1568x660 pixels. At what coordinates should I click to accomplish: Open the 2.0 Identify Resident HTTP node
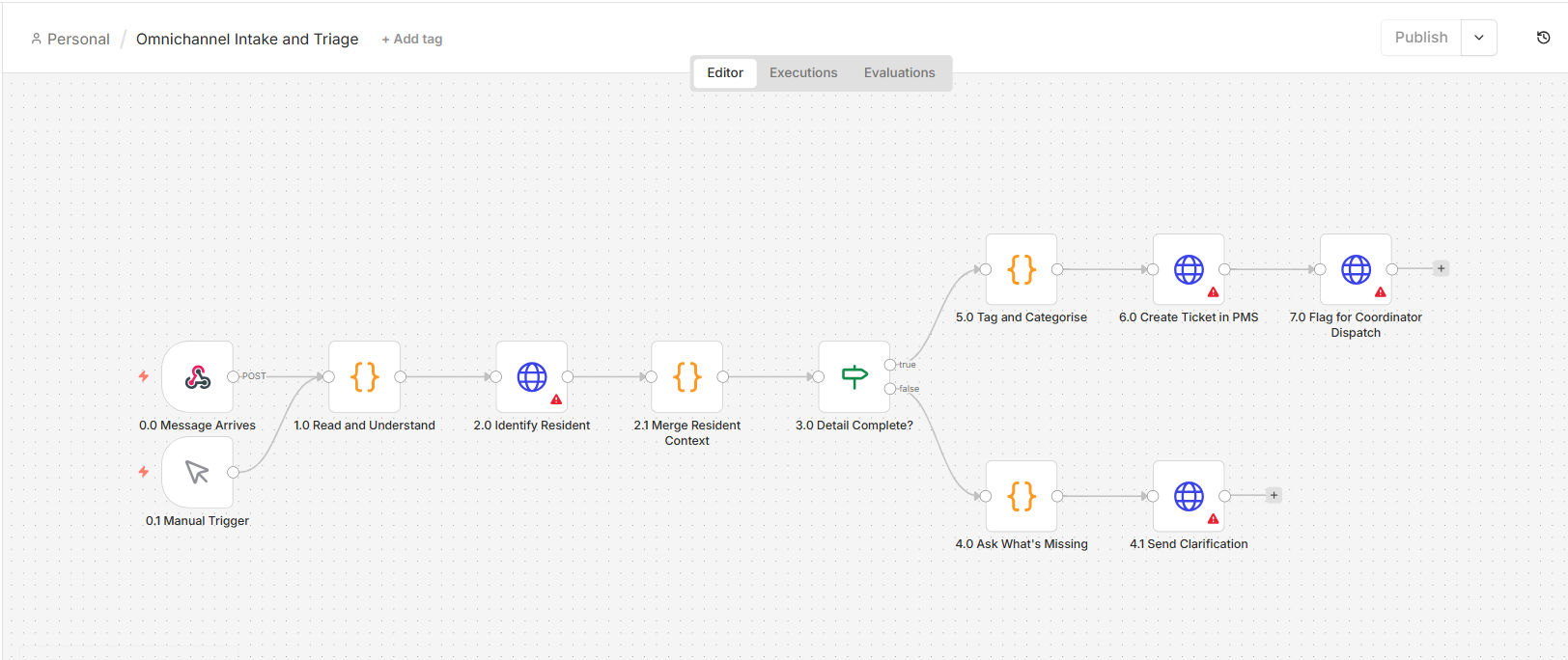532,376
